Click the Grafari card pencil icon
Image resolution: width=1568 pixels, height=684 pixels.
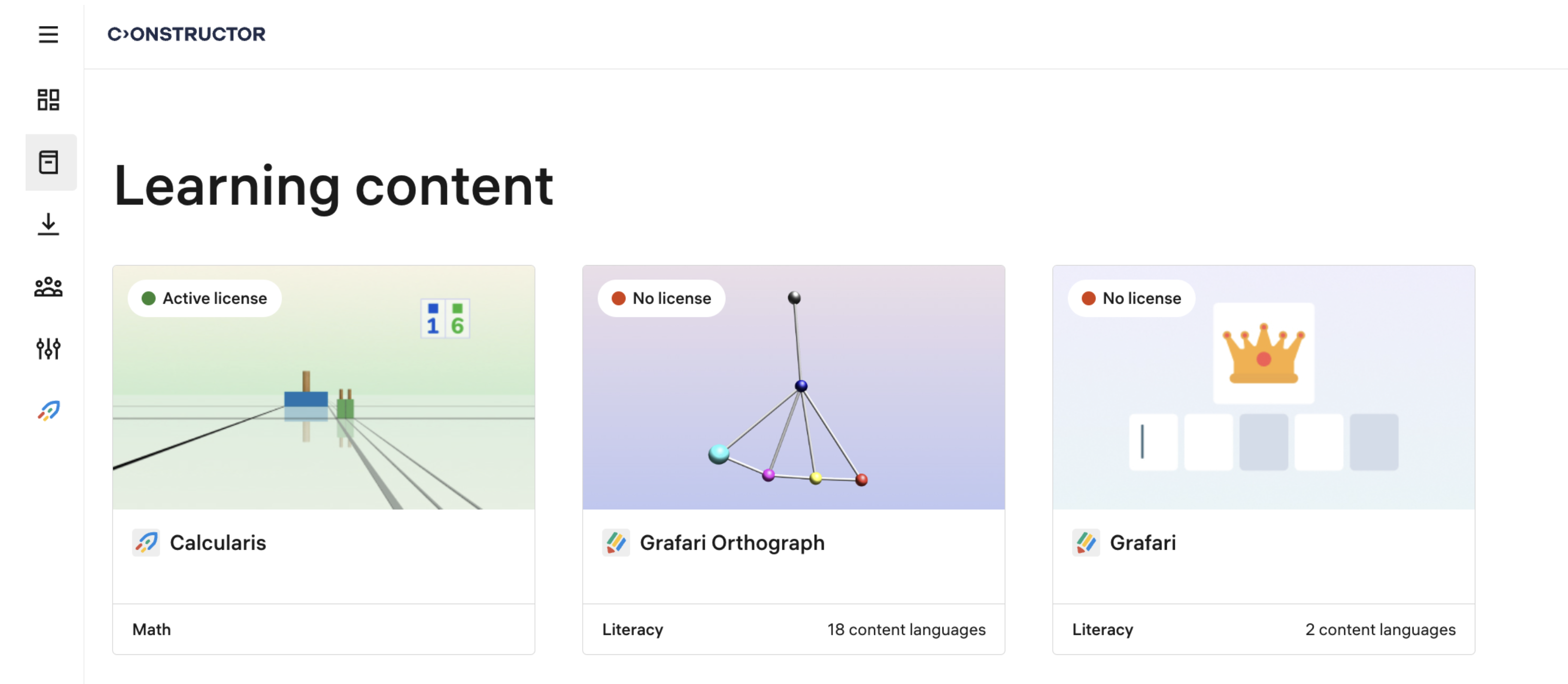1086,542
